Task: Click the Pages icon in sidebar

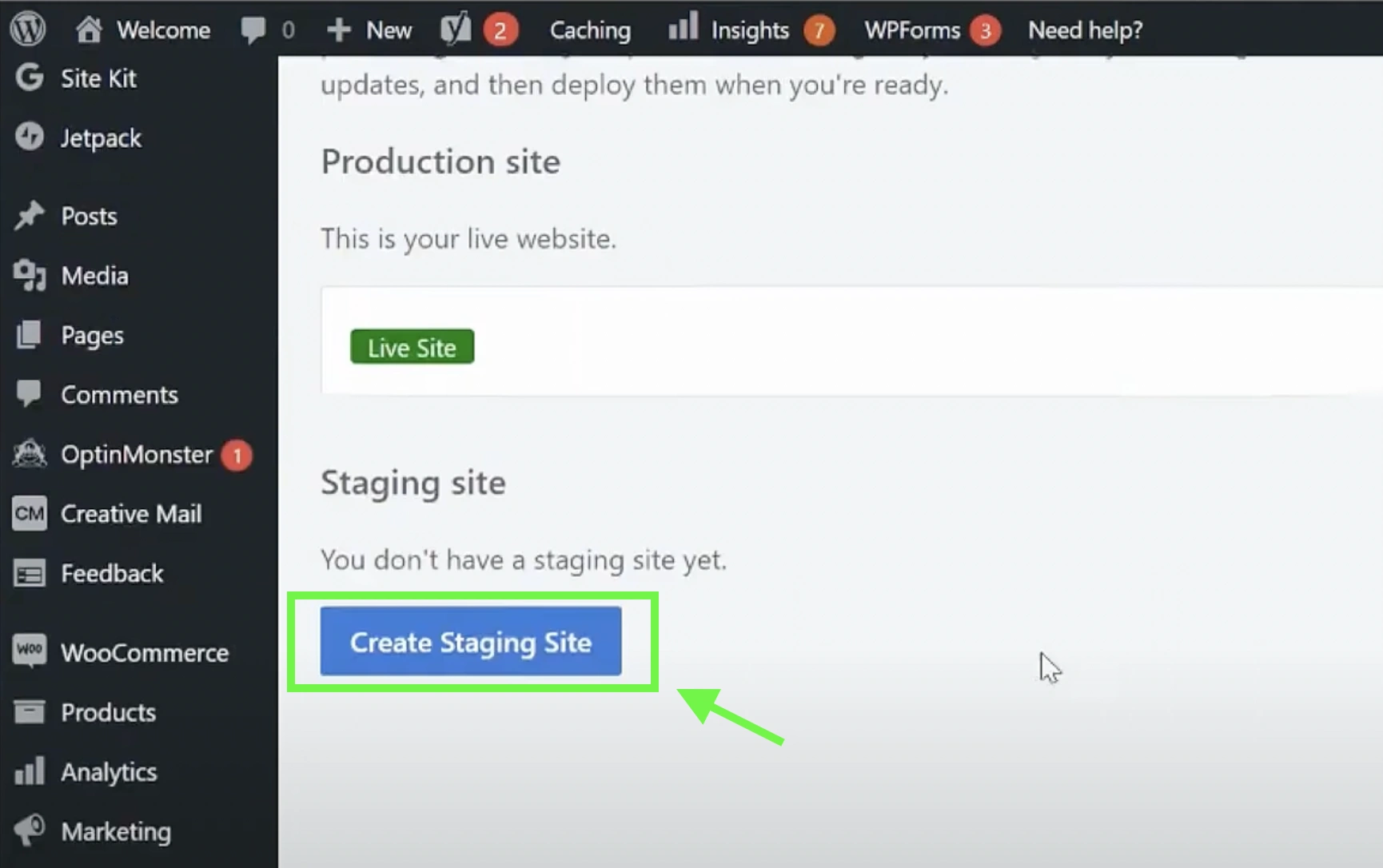Action: coord(29,334)
